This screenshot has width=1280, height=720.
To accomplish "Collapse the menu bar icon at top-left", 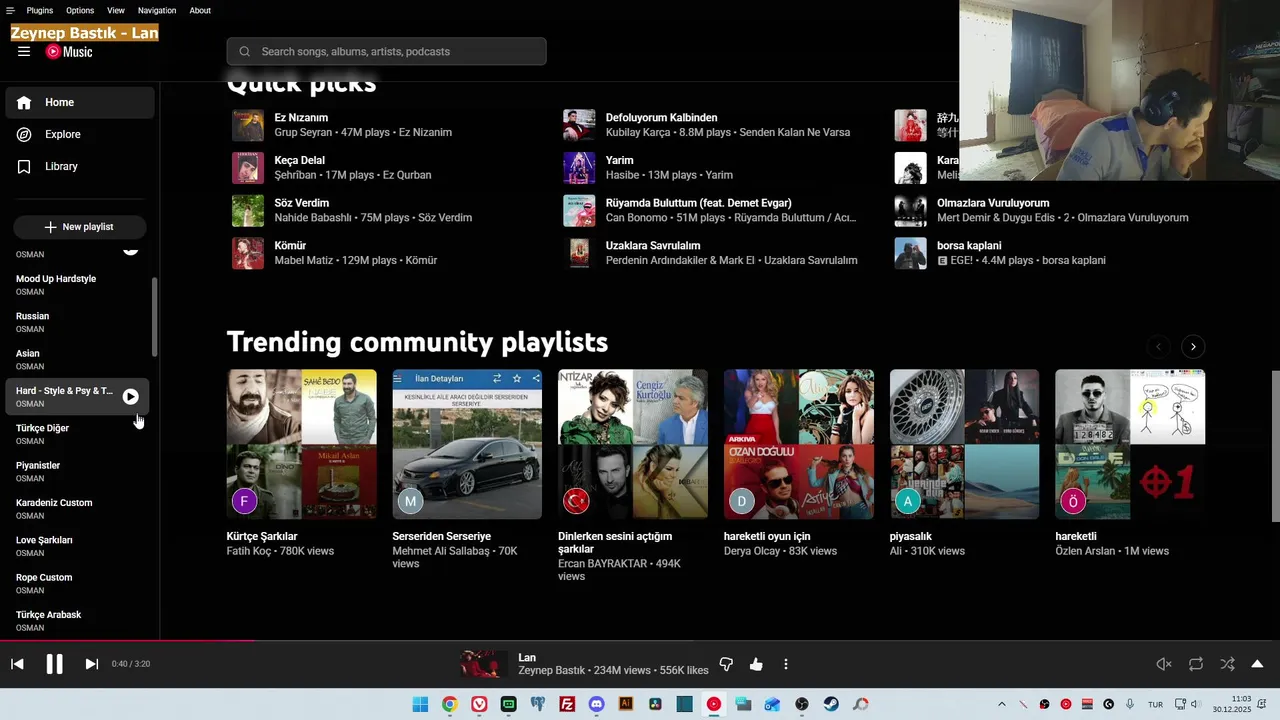I will [10, 10].
